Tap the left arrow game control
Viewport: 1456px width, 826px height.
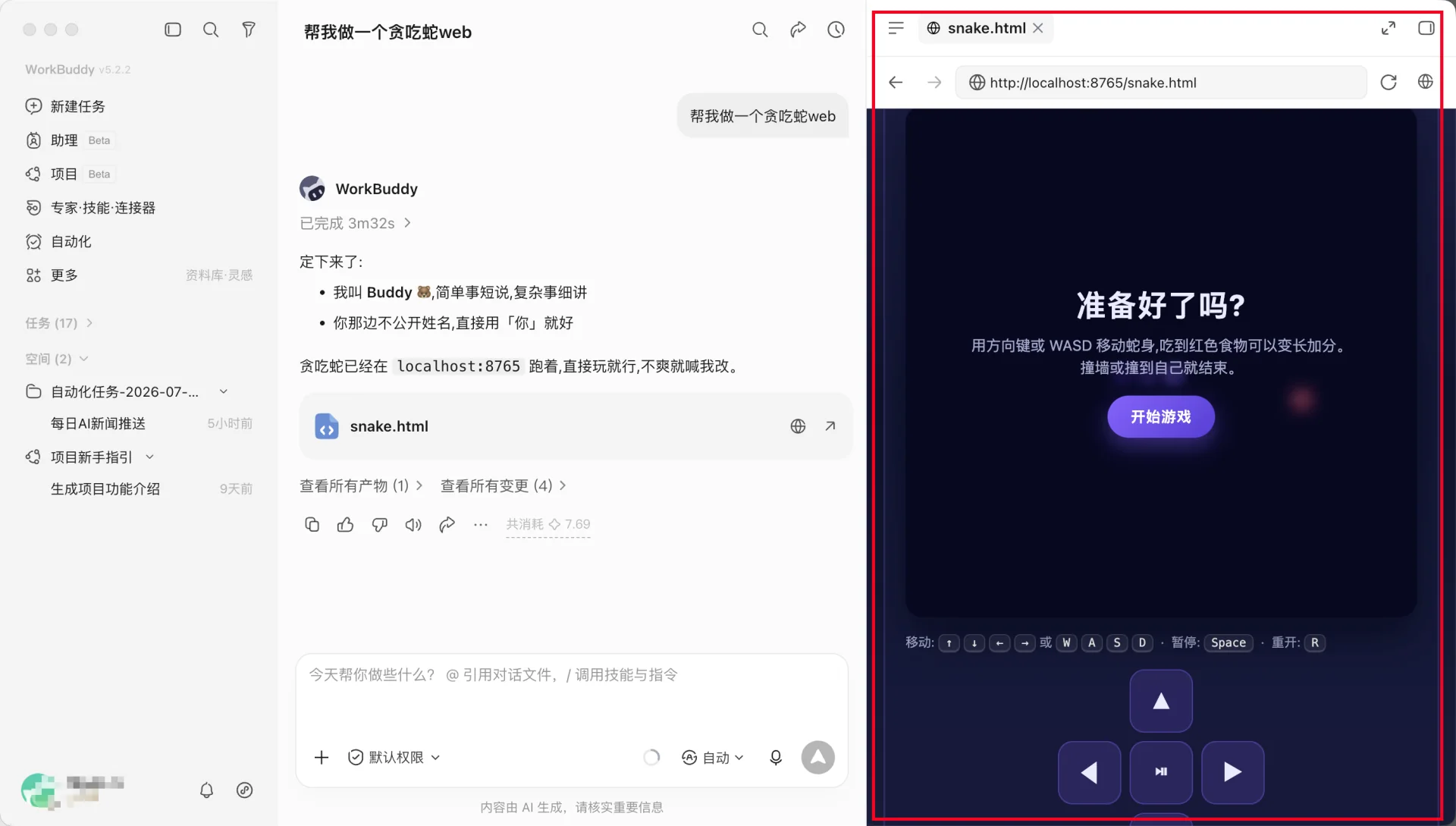[x=1089, y=772]
